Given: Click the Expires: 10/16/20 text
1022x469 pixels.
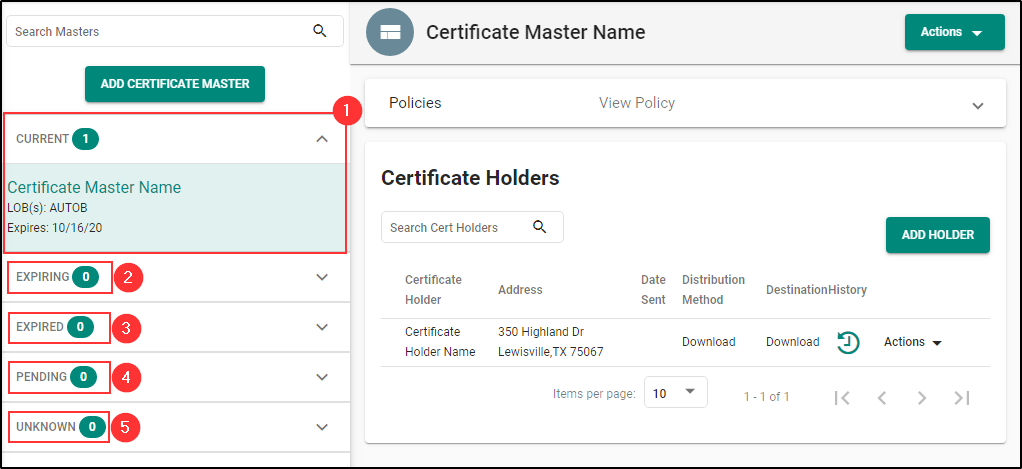Looking at the screenshot, I should click(x=55, y=228).
